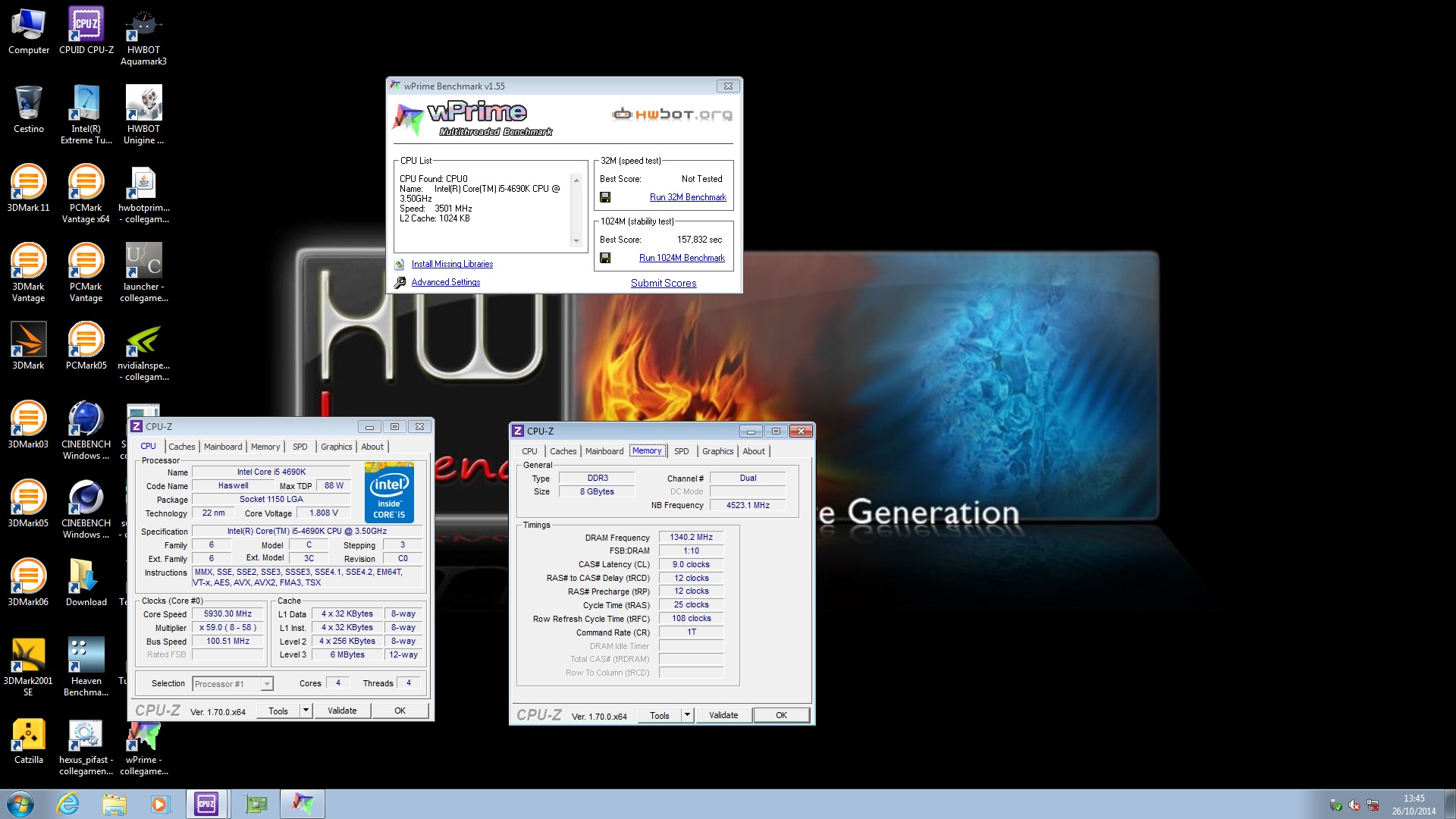The height and width of the screenshot is (819, 1456).
Task: Open HWBOT Unigine shortcut
Action: pyautogui.click(x=143, y=115)
